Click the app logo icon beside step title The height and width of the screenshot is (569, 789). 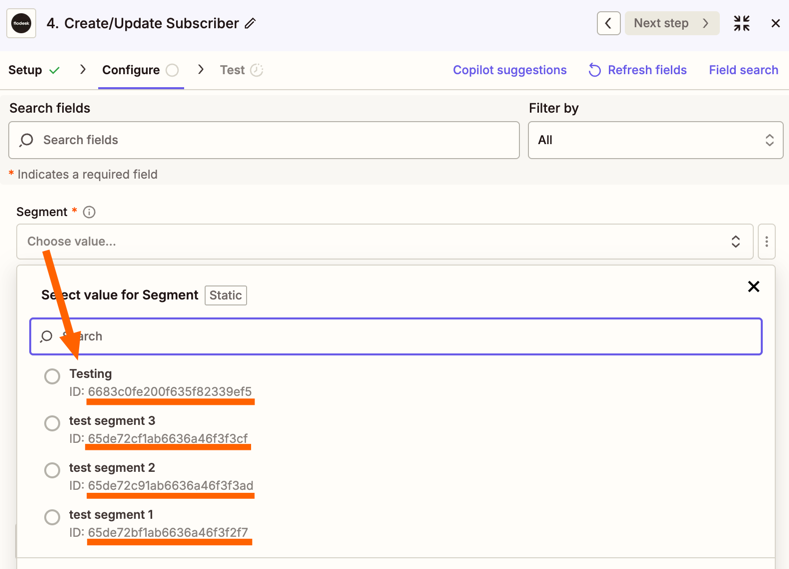(x=21, y=23)
